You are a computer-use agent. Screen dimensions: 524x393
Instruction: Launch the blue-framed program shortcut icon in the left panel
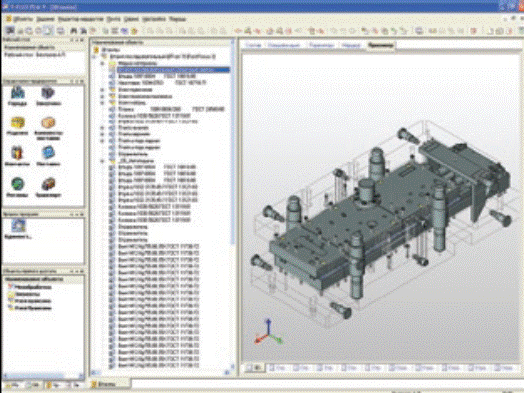tap(18, 226)
